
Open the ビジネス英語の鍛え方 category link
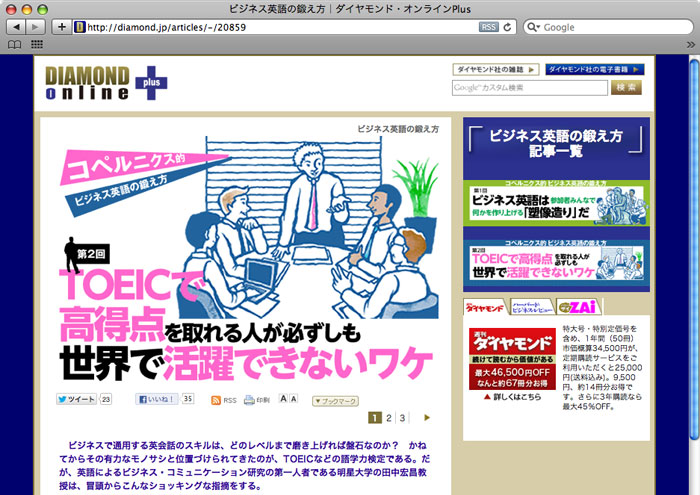(398, 129)
